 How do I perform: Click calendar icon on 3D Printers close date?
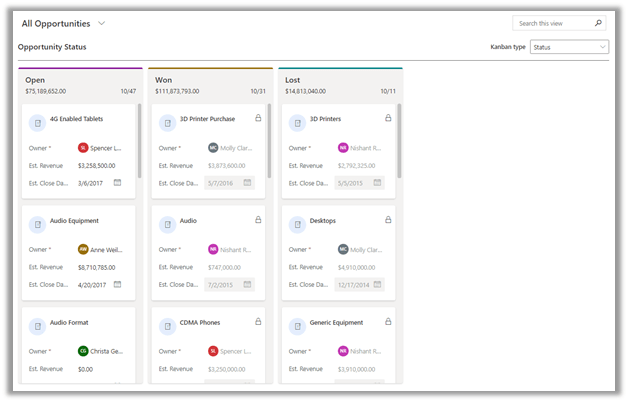(x=376, y=183)
